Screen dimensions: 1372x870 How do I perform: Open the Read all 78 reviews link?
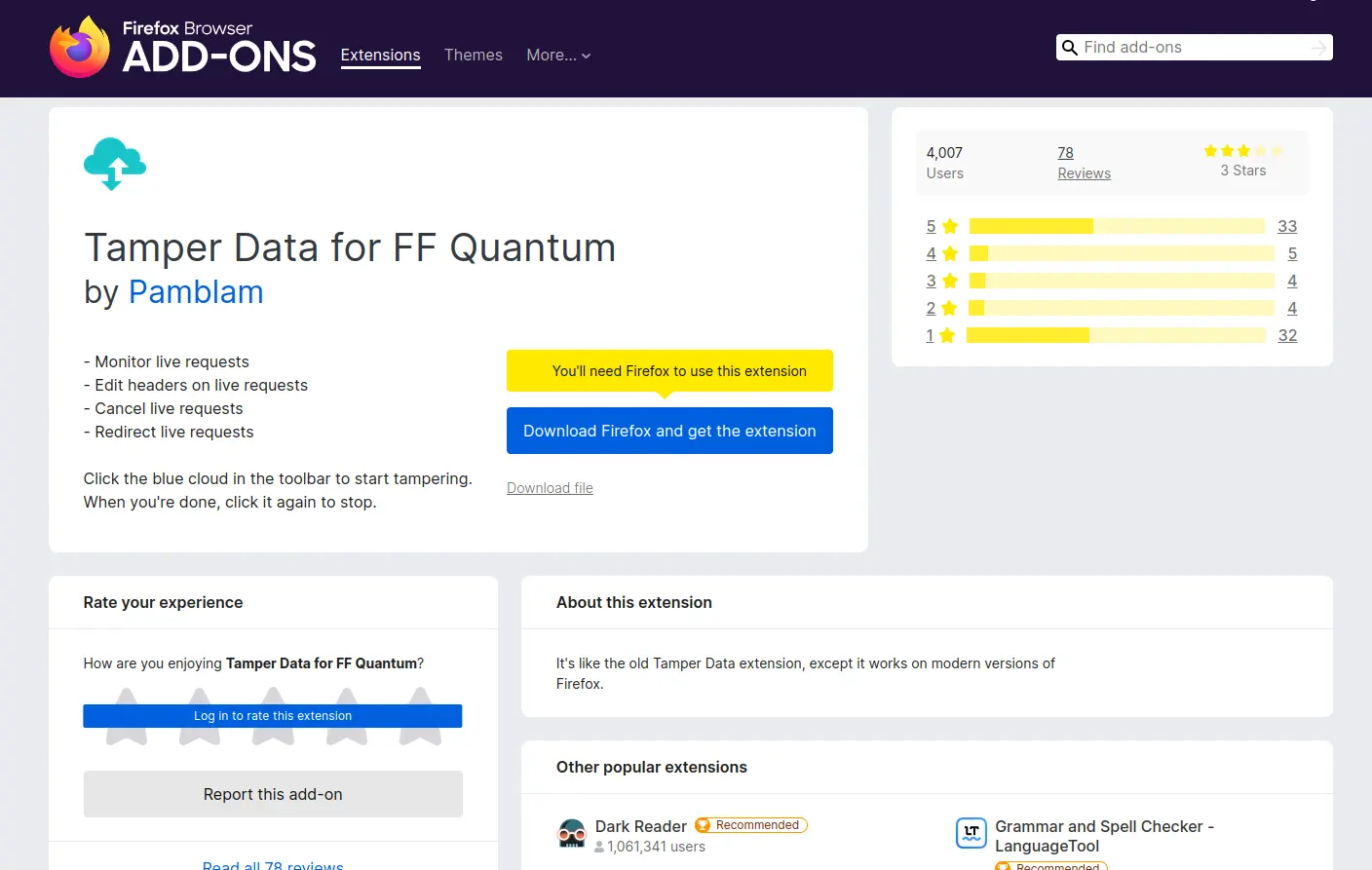tap(273, 865)
